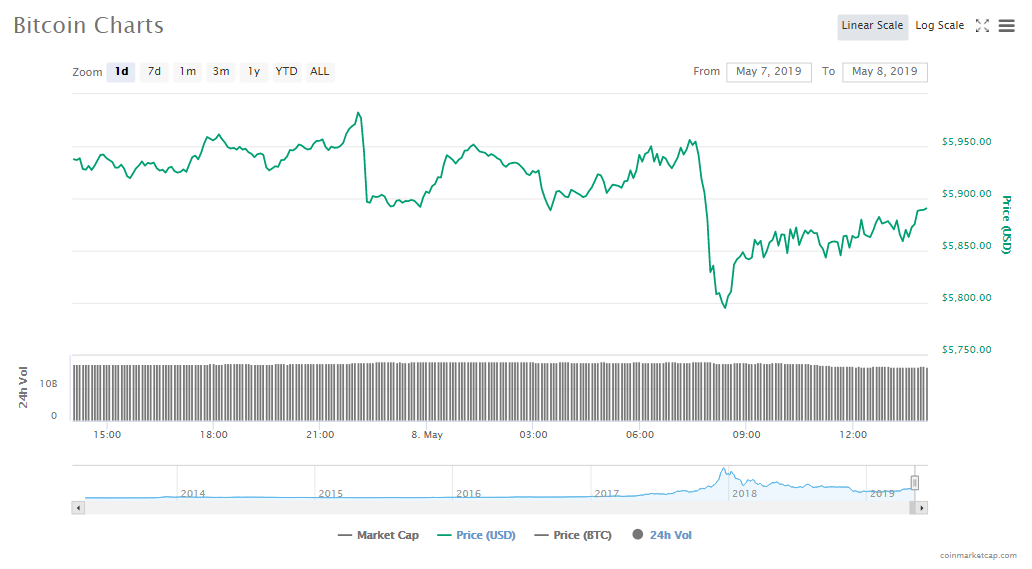Click the From date field

tap(768, 72)
